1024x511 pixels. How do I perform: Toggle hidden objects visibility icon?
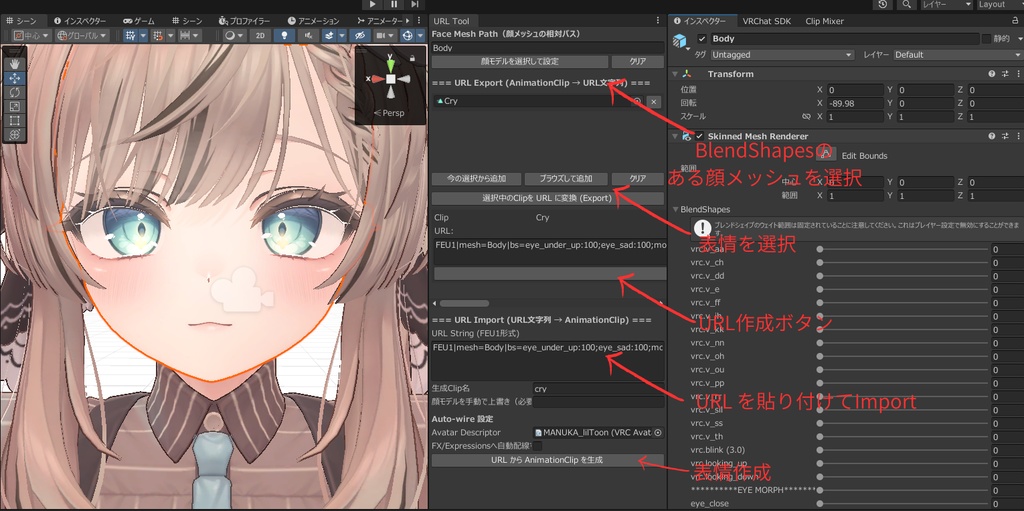click(x=359, y=35)
